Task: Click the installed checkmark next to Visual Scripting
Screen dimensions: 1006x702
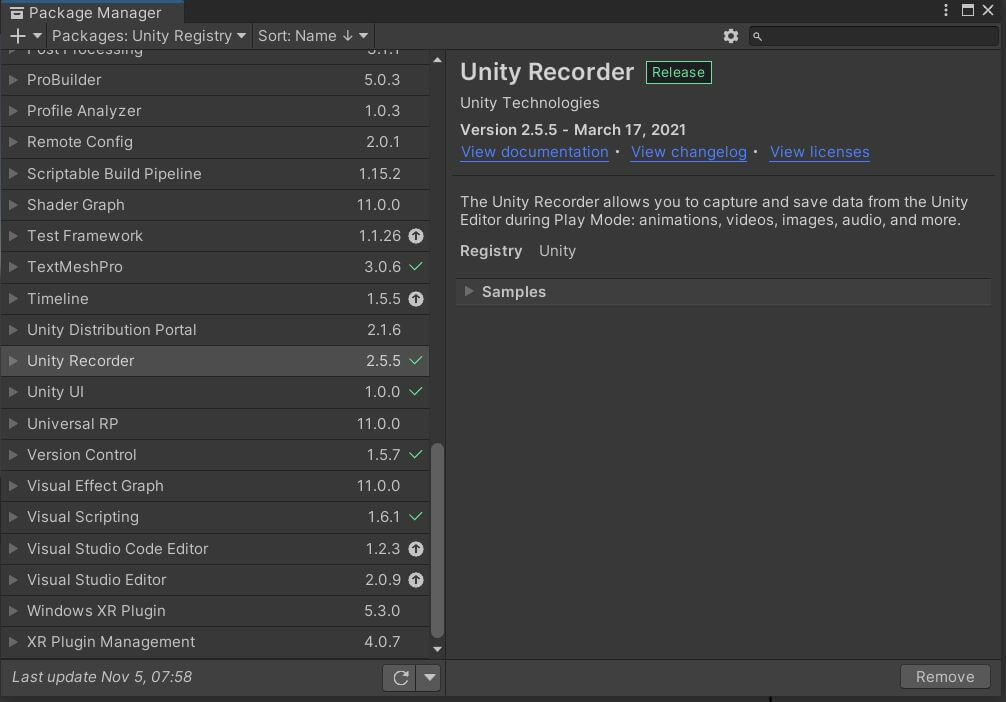Action: (x=416, y=517)
